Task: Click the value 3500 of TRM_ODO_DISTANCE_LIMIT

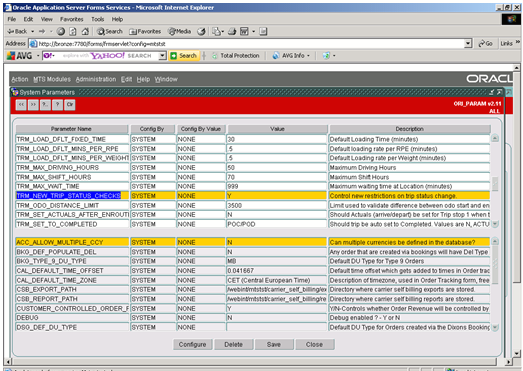Action: pos(277,206)
